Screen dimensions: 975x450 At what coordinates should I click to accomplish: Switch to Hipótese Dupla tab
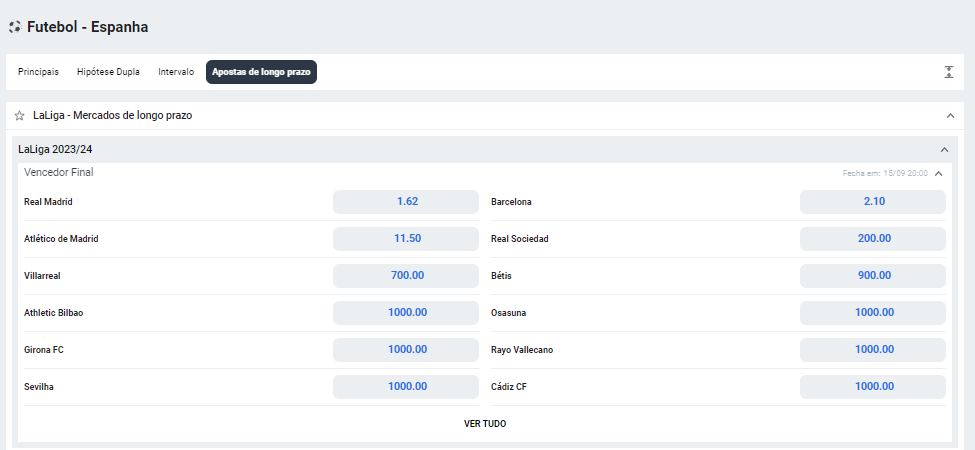(x=108, y=72)
